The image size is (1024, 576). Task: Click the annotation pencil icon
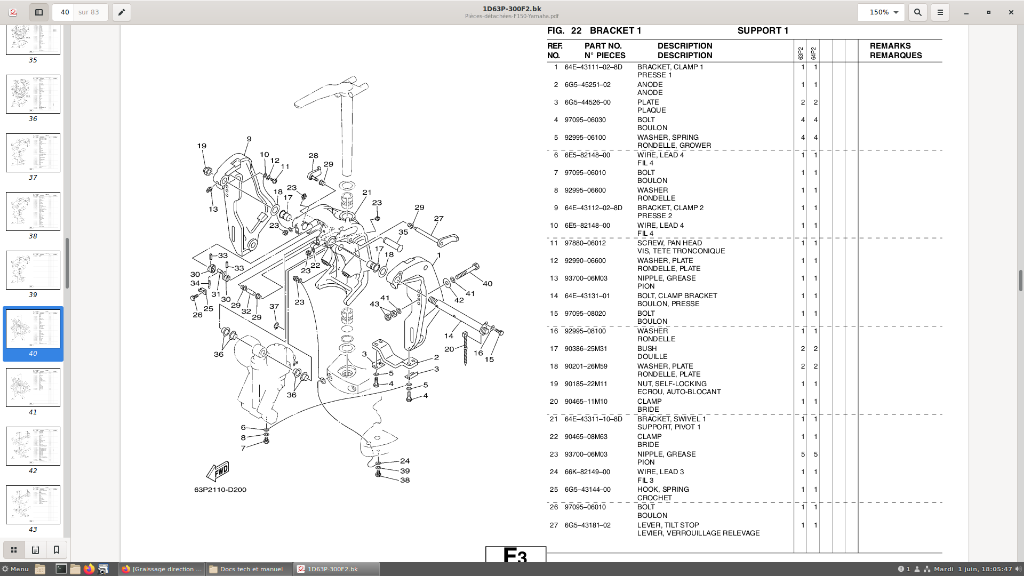point(122,12)
